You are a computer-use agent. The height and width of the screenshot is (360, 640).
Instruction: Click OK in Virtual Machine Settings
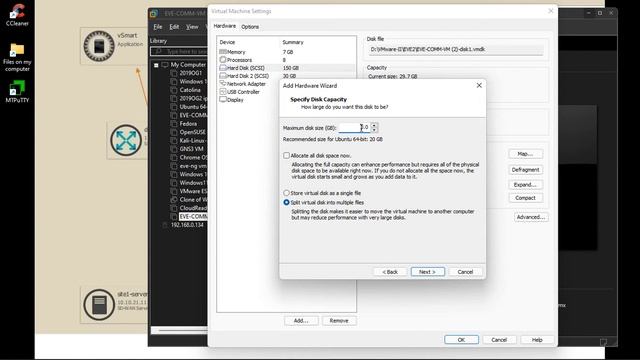point(461,340)
